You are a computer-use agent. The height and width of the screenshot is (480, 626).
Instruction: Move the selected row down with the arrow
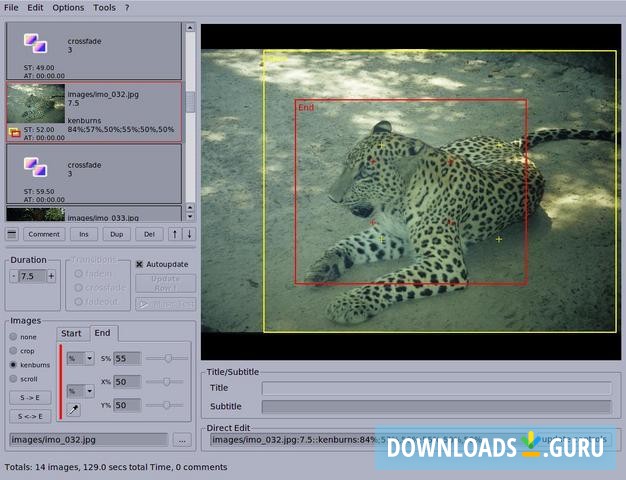[189, 234]
